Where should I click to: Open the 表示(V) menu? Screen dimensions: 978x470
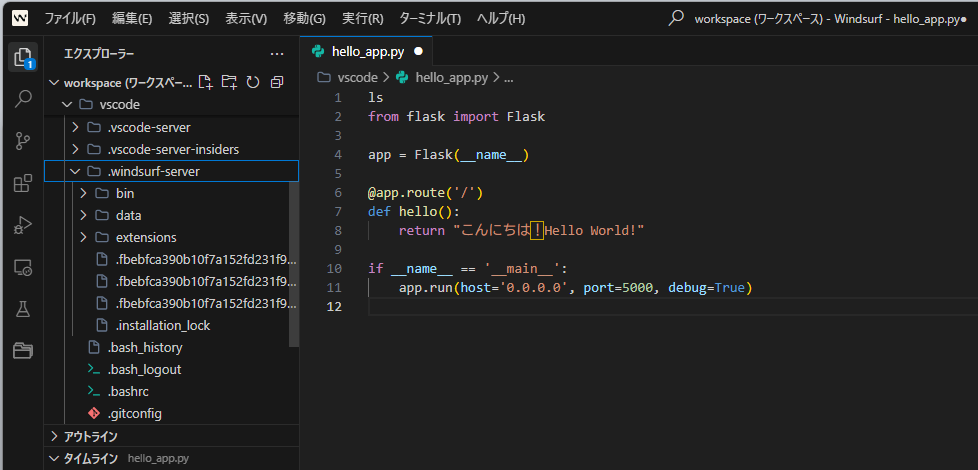246,19
